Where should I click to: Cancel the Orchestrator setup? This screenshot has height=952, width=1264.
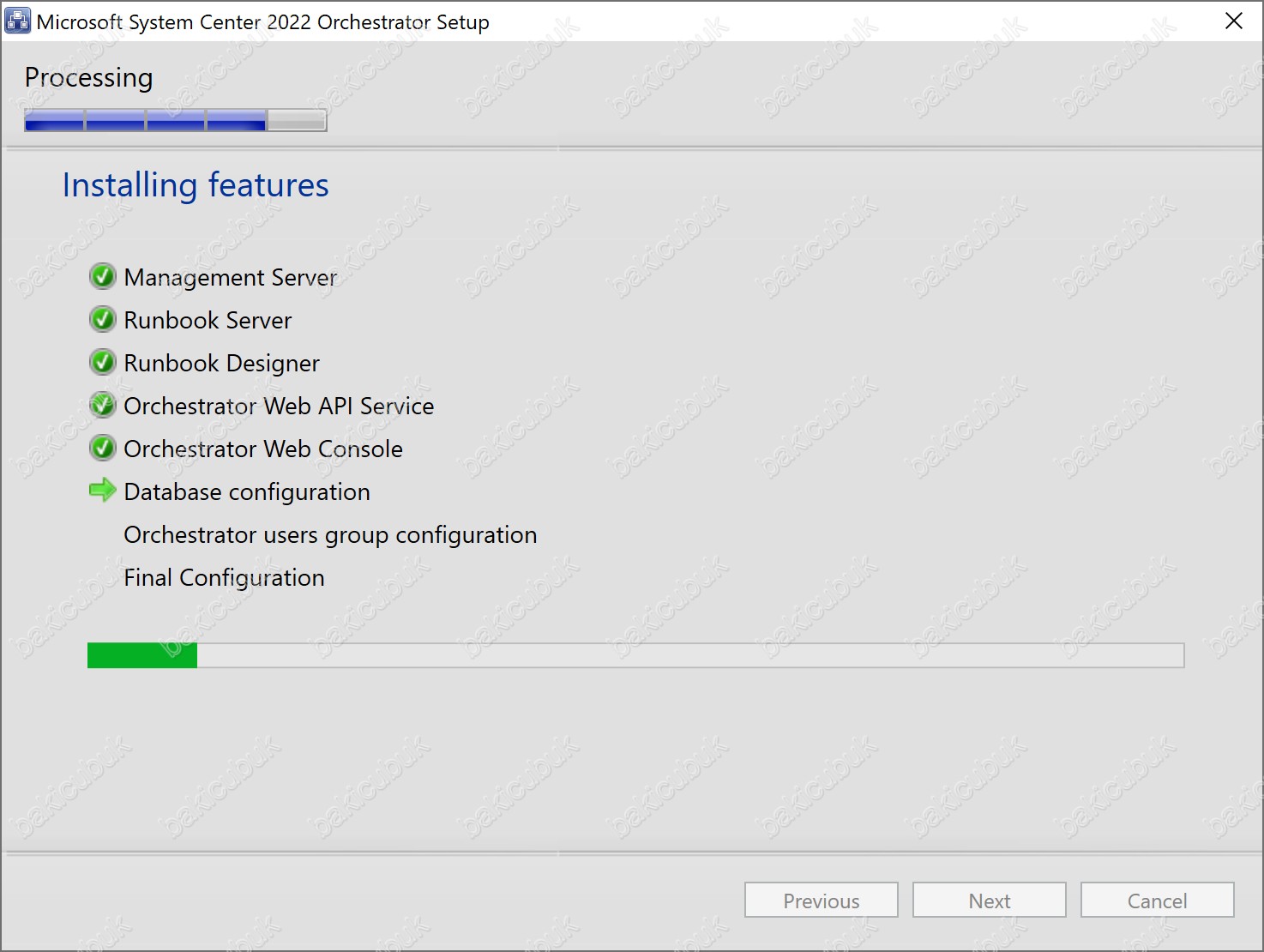coord(1158,900)
